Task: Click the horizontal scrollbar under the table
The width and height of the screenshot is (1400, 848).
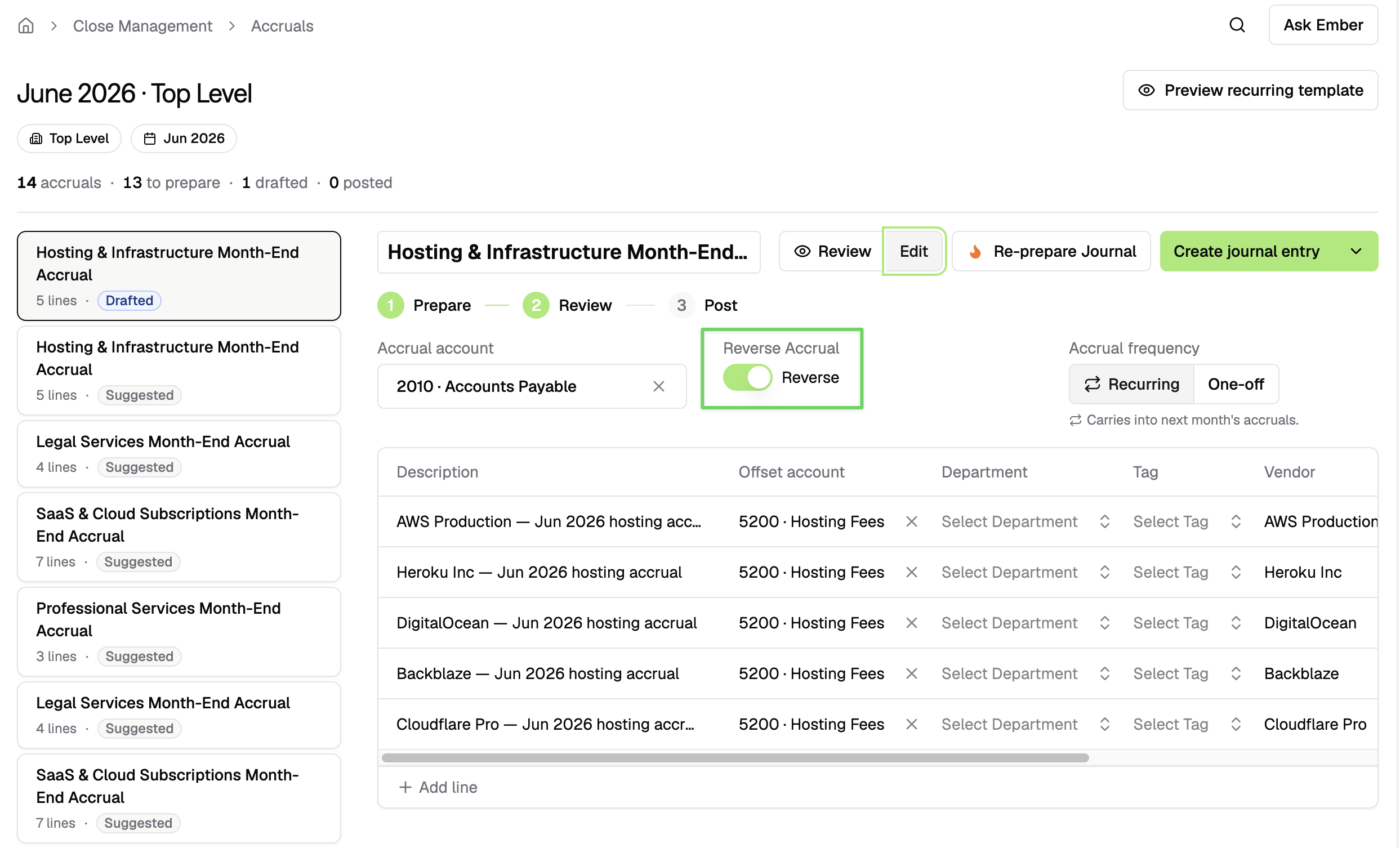Action: (x=735, y=758)
